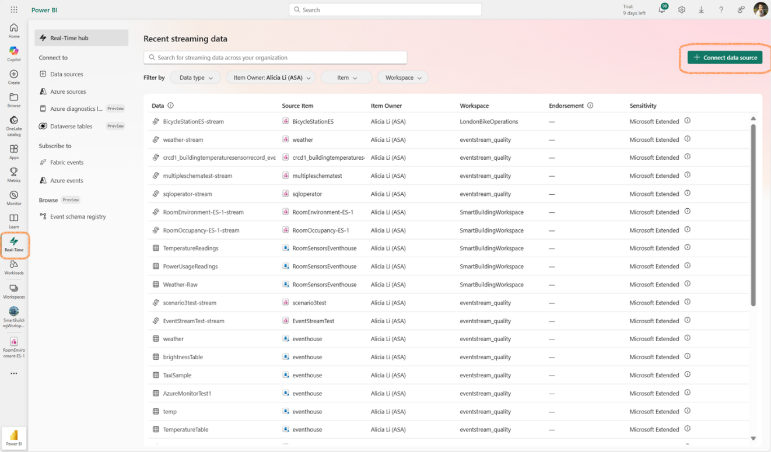Open multipleschematest-stream data link
Viewport: 771px width, 452px height.
point(197,176)
